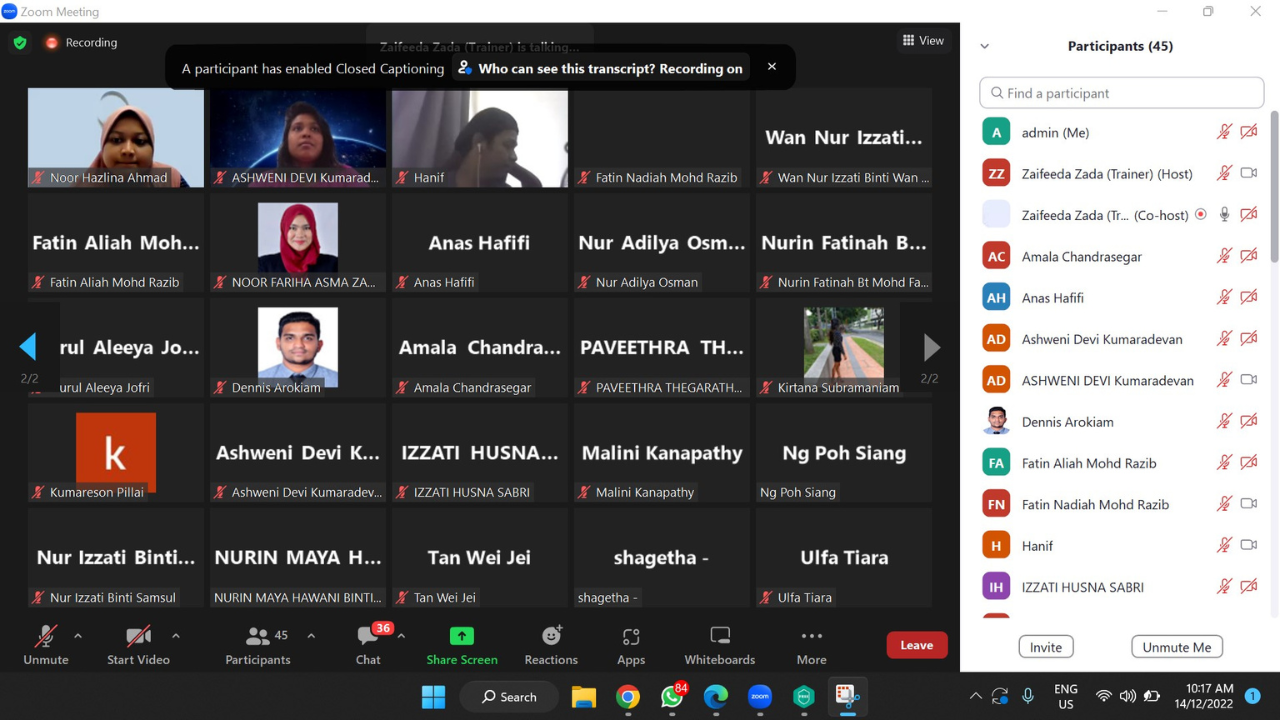Viewport: 1280px width, 720px height.
Task: Go to next page of video gallery
Action: click(931, 347)
